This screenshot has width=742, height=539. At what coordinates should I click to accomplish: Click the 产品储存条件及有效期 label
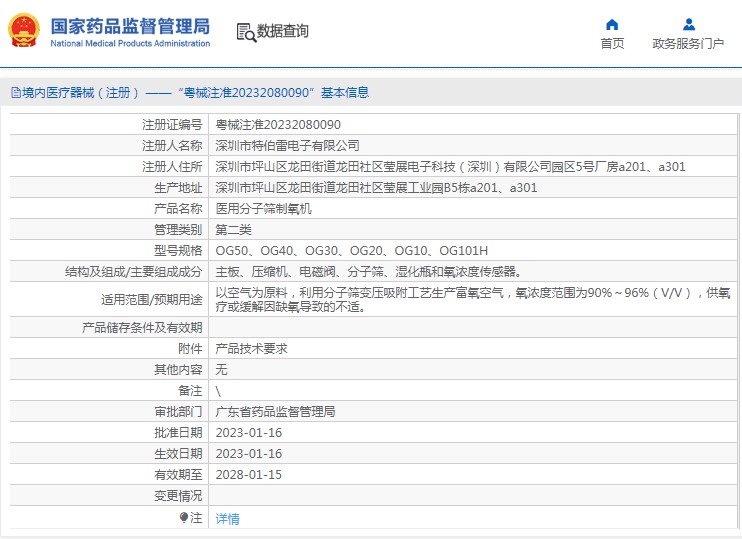click(x=142, y=327)
